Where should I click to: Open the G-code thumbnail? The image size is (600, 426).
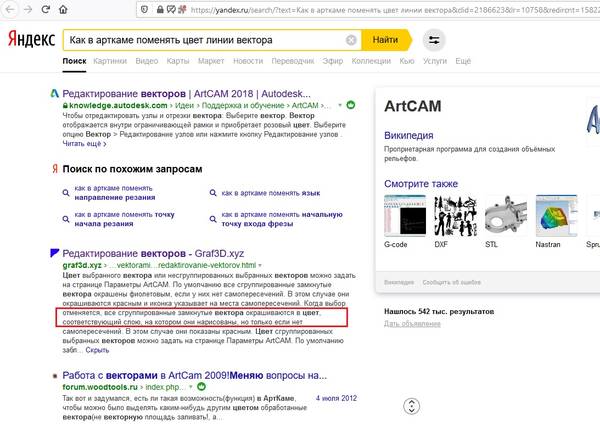click(x=405, y=215)
